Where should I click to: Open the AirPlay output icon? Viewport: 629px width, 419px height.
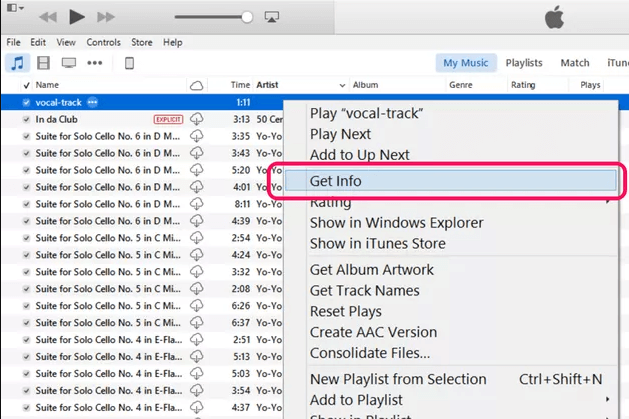[x=272, y=17]
